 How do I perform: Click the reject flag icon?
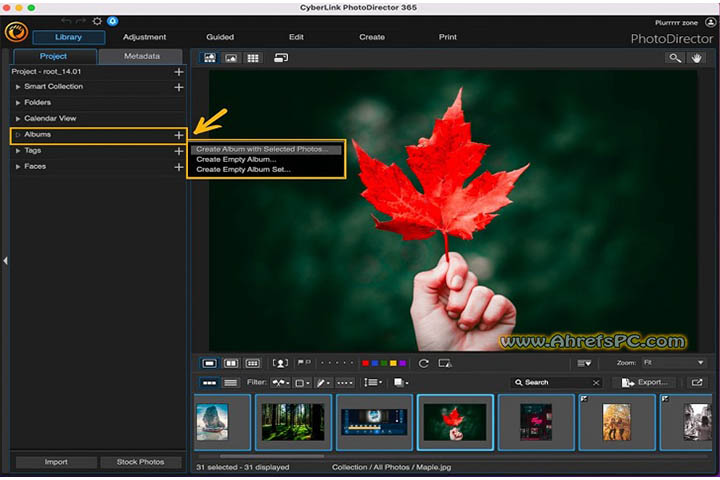(308, 363)
